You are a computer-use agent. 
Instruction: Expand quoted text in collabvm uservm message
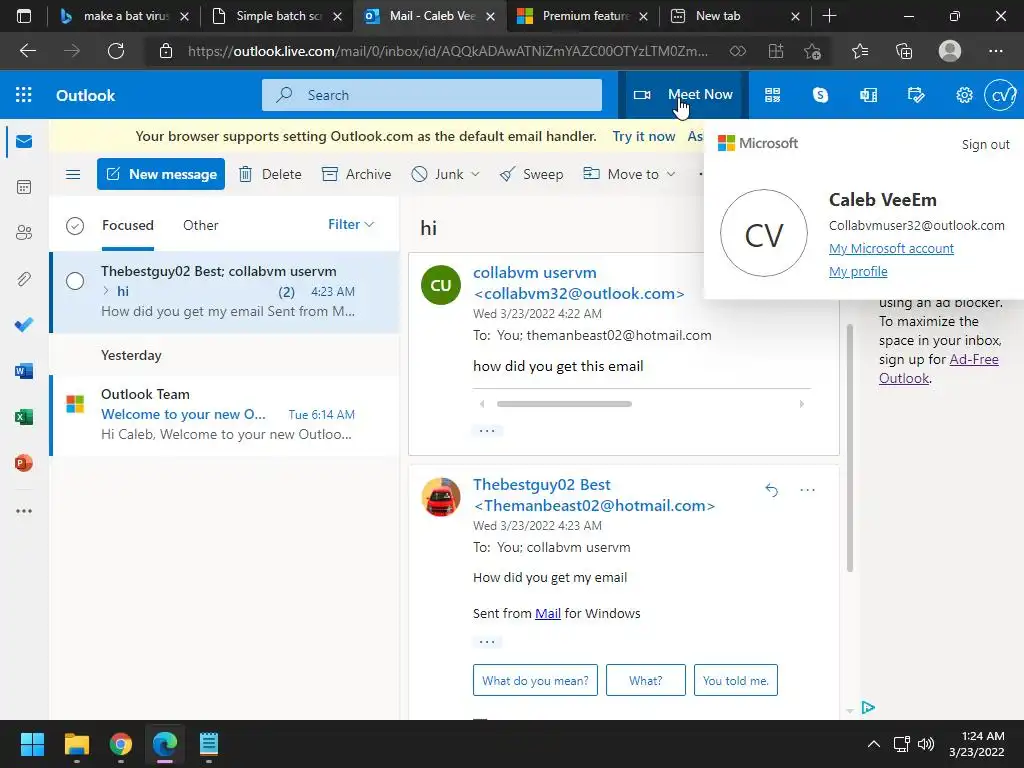click(487, 430)
